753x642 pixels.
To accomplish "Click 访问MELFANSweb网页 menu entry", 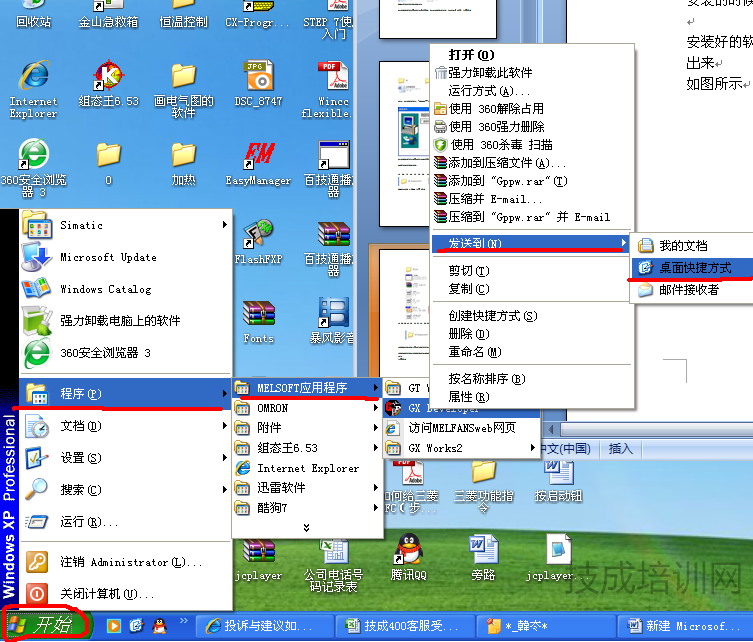I will click(x=460, y=428).
